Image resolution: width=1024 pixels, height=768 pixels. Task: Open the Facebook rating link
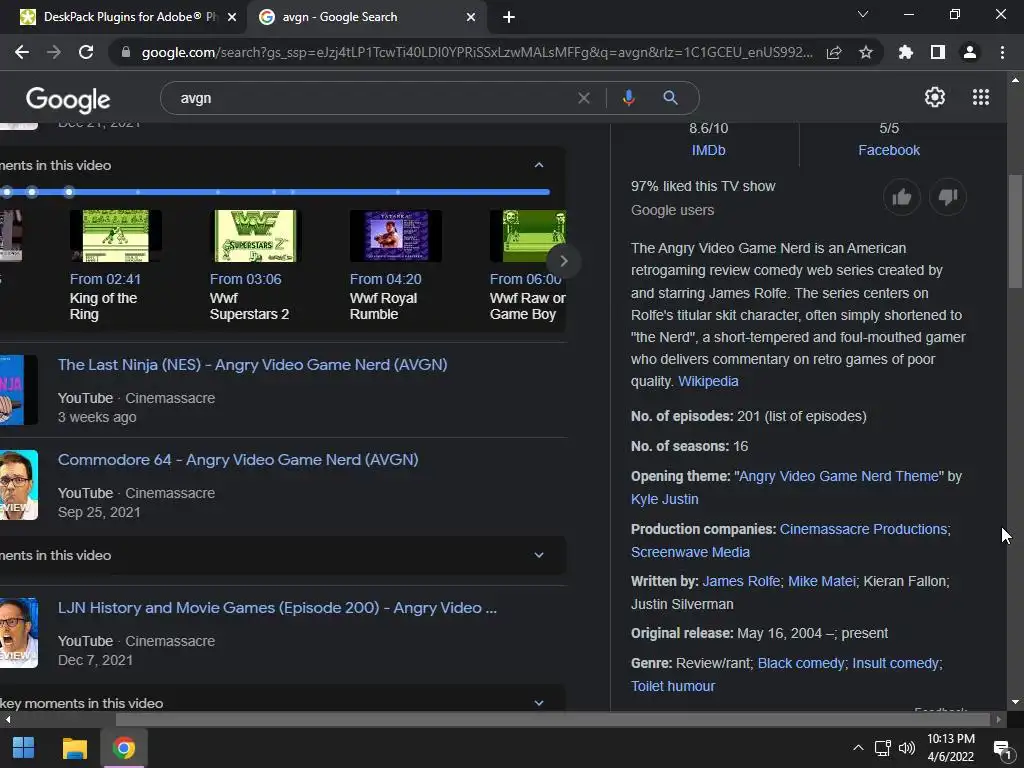pos(889,150)
